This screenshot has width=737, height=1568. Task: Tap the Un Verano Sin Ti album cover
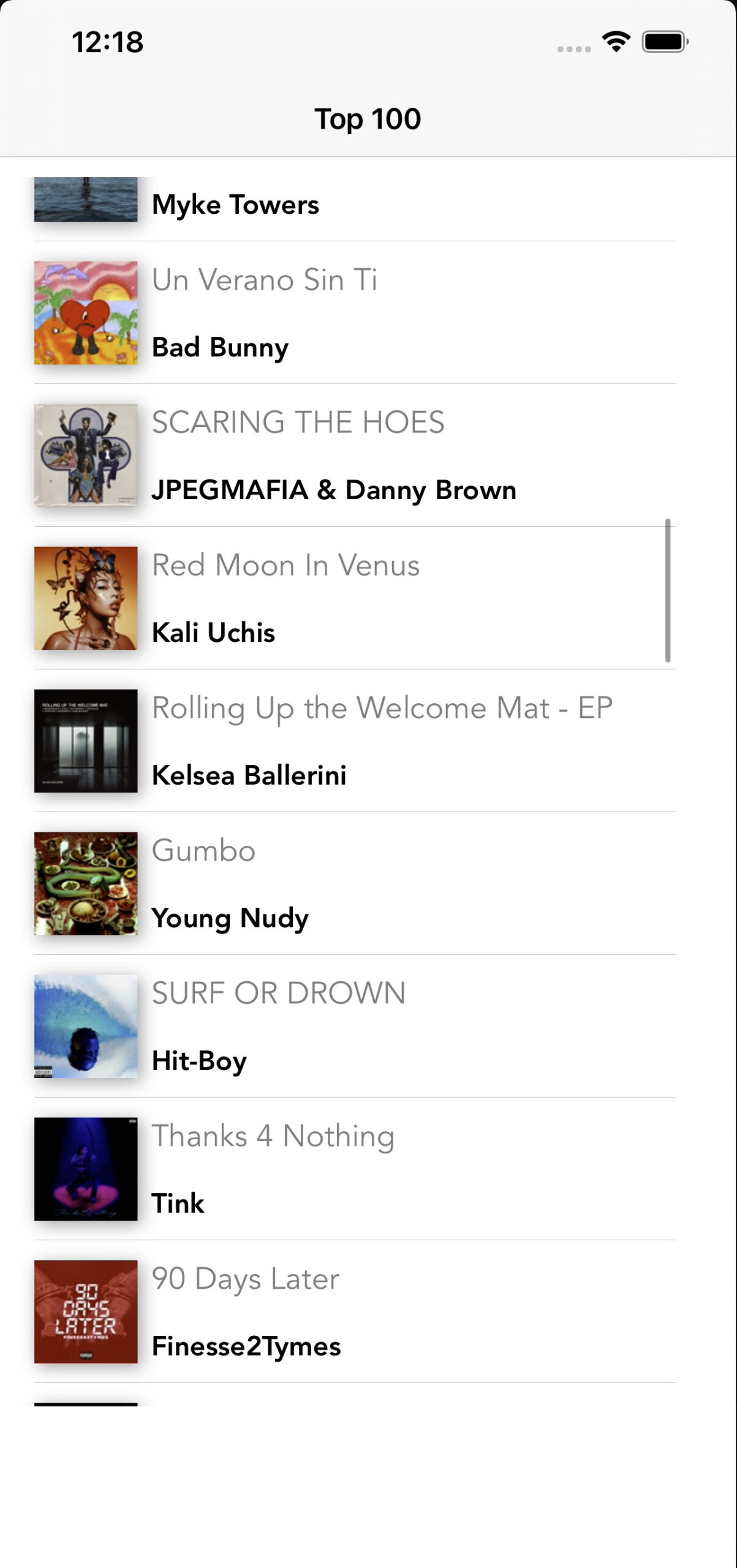[x=86, y=313]
